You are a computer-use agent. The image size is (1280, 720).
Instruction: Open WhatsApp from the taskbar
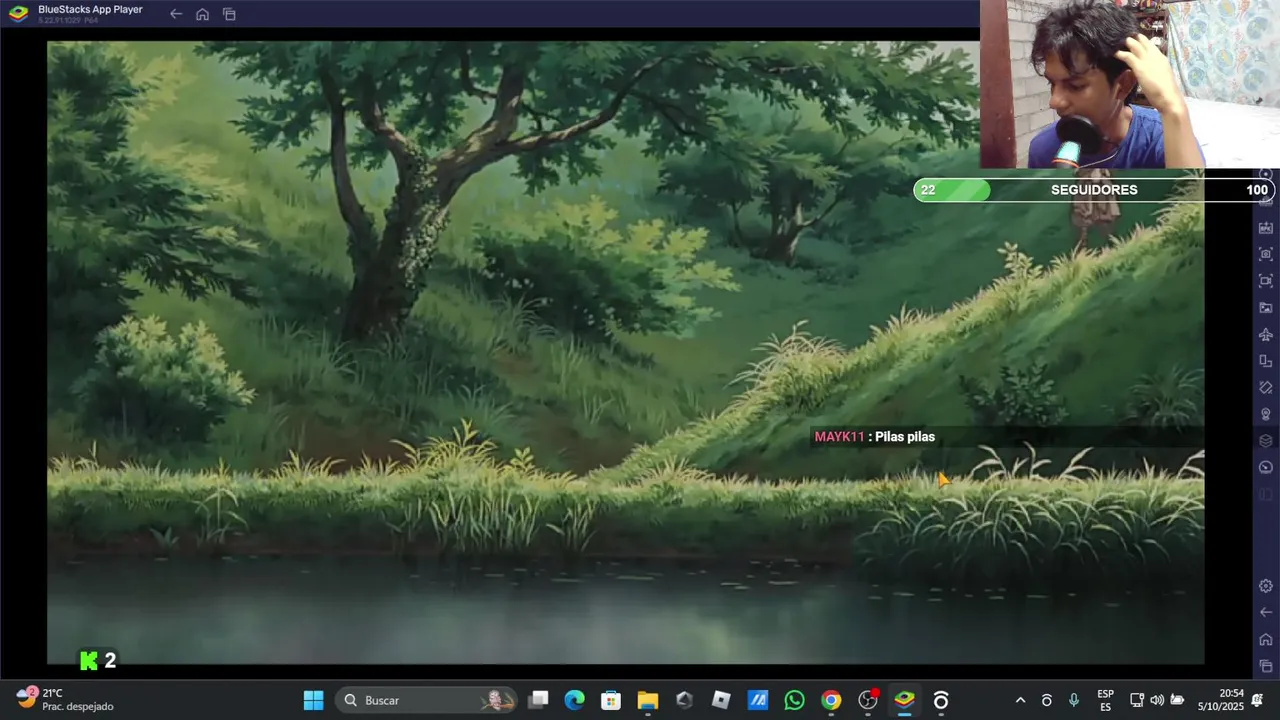pyautogui.click(x=794, y=700)
